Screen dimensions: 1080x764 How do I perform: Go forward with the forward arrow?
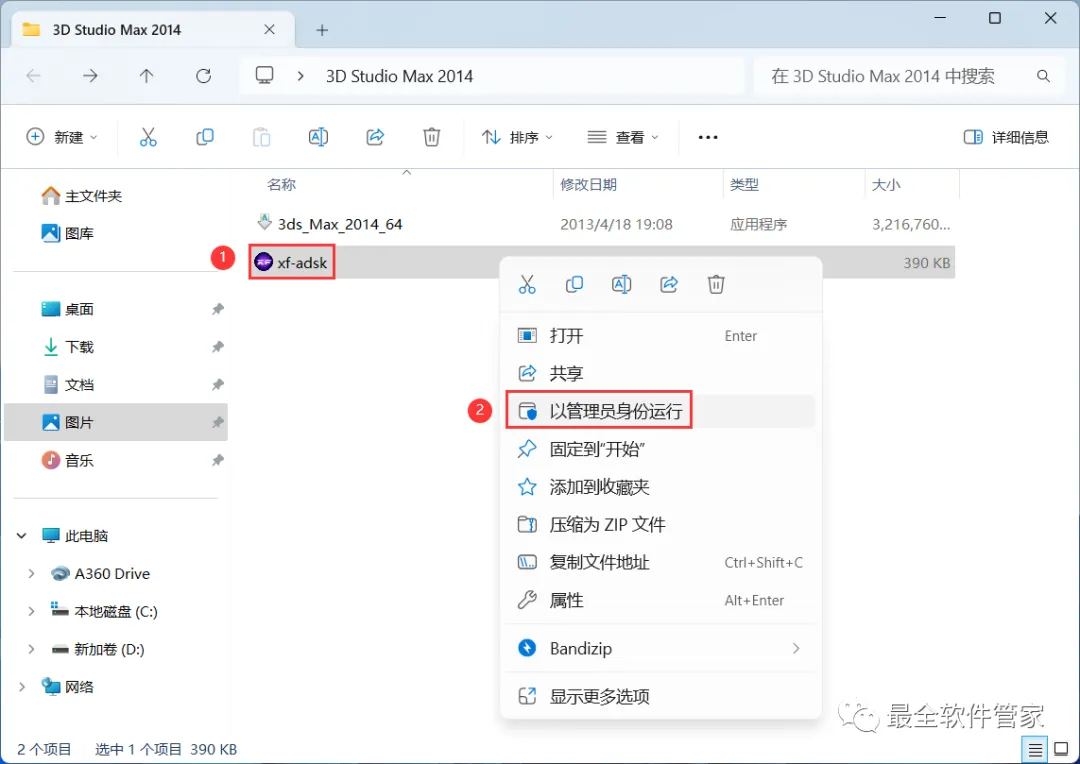(x=90, y=76)
